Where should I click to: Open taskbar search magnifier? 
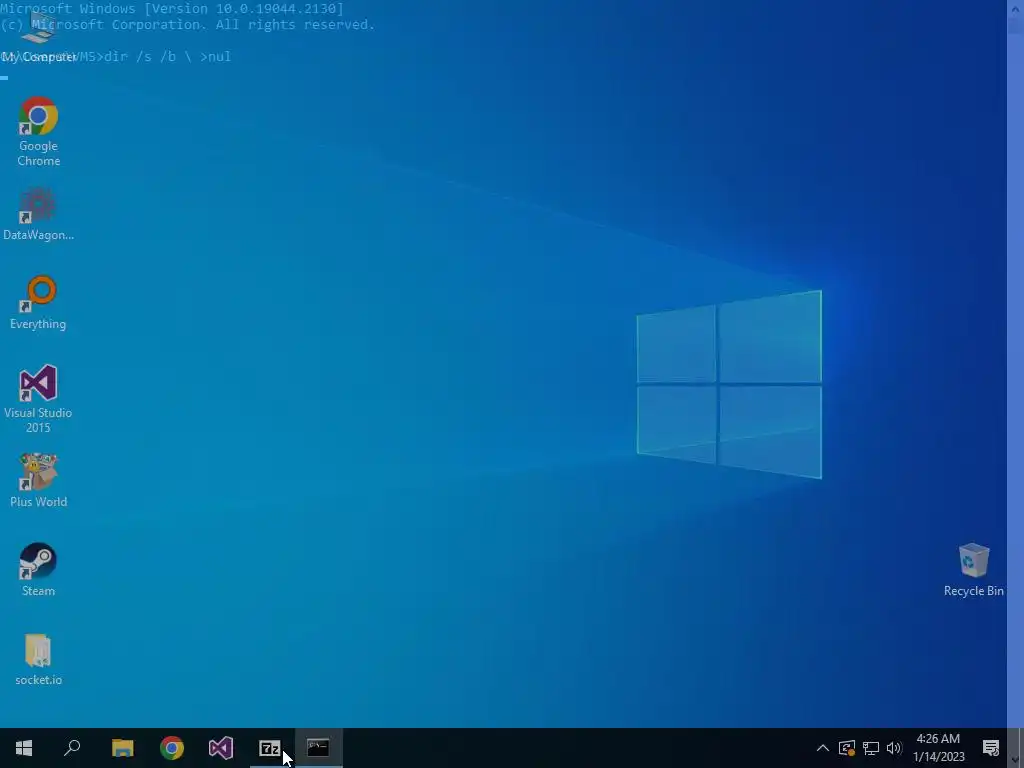(x=72, y=748)
